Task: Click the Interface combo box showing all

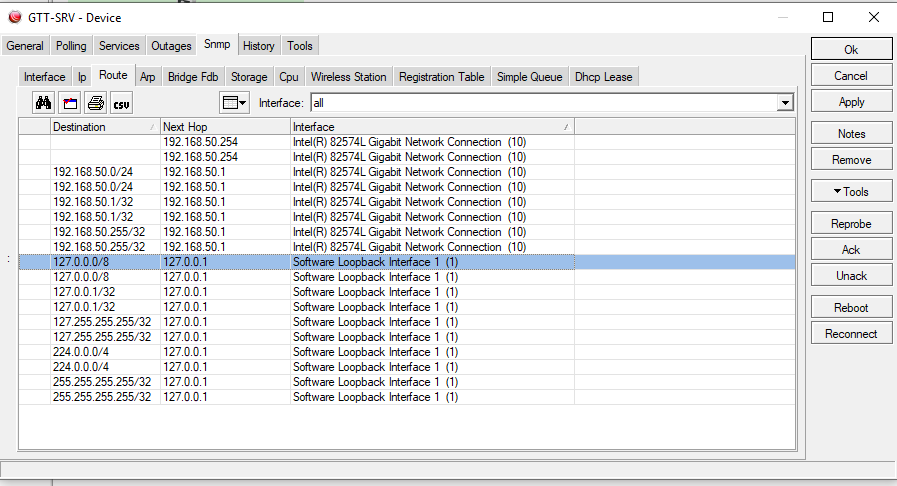Action: click(551, 103)
